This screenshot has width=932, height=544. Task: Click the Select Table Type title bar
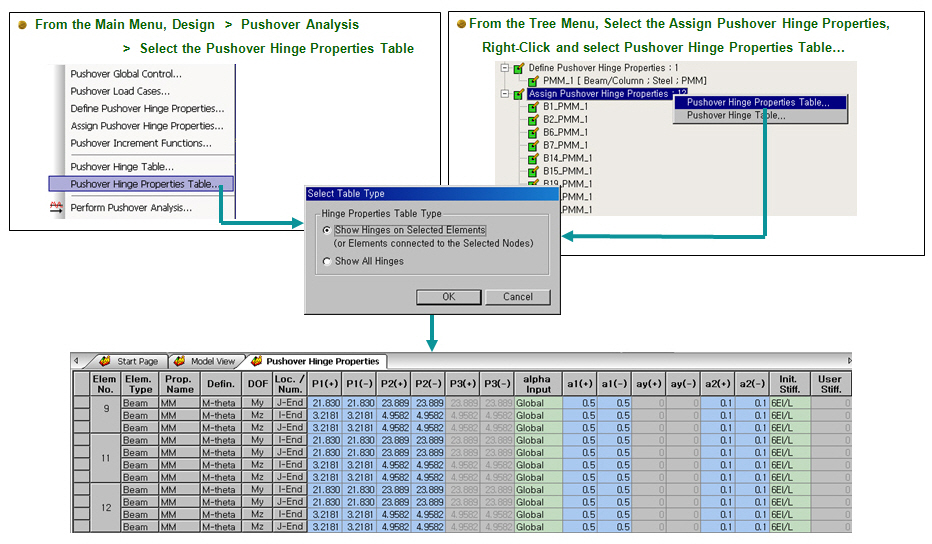point(432,193)
